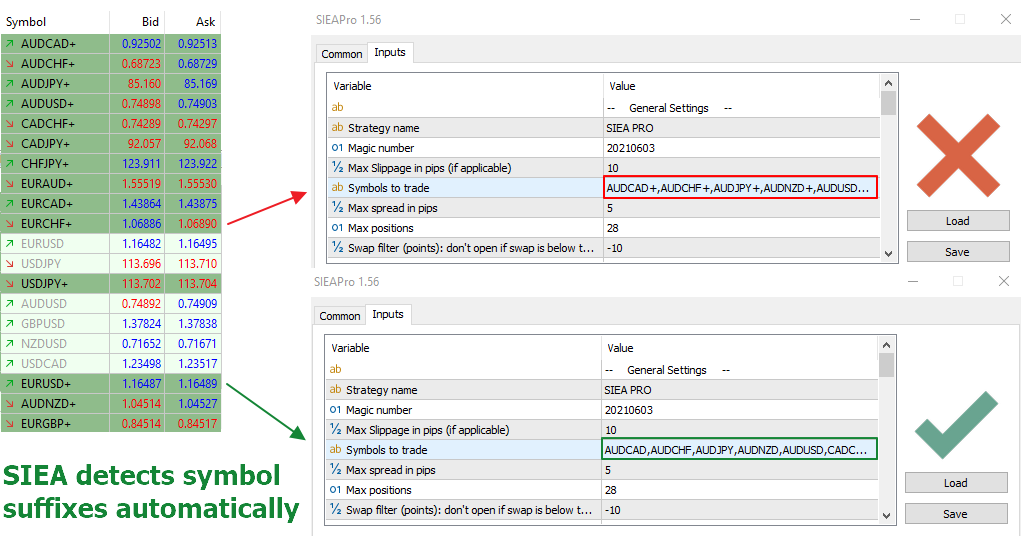Click the Variable column header in upper window
Viewport: 1023px width, 549px height.
465,86
